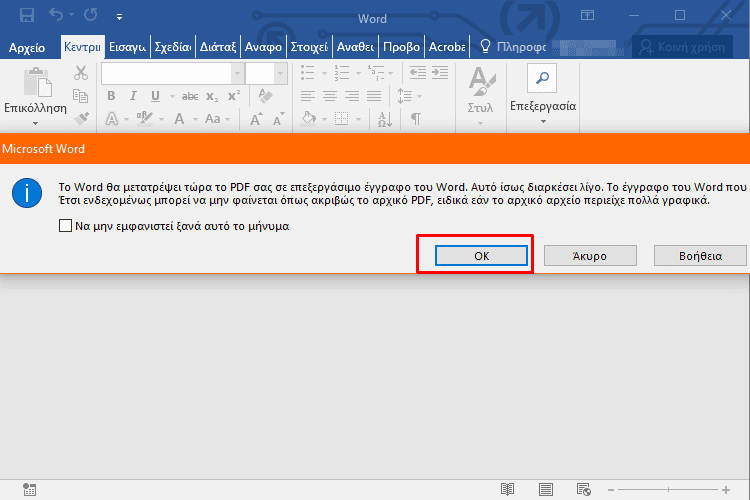Viewport: 750px width, 500px height.
Task: Open the Αρχείο menu
Action: [x=27, y=47]
